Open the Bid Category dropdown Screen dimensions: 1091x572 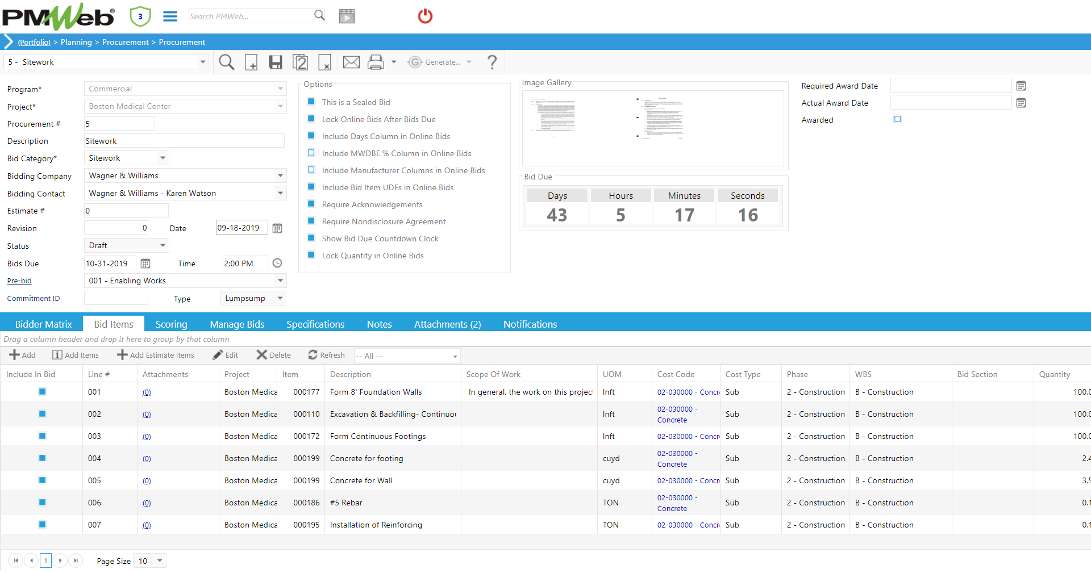click(162, 158)
